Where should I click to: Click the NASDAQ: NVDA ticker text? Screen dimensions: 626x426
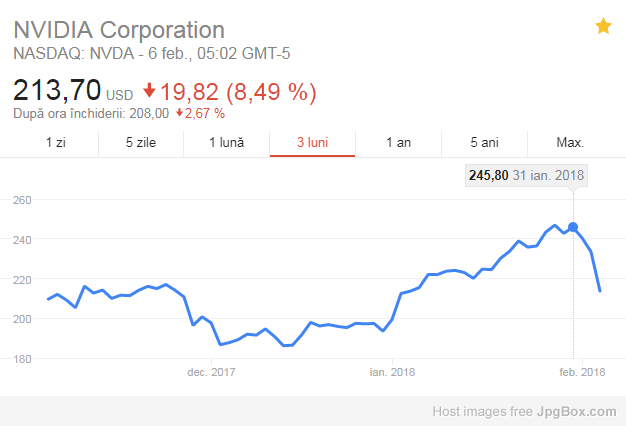pyautogui.click(x=73, y=53)
